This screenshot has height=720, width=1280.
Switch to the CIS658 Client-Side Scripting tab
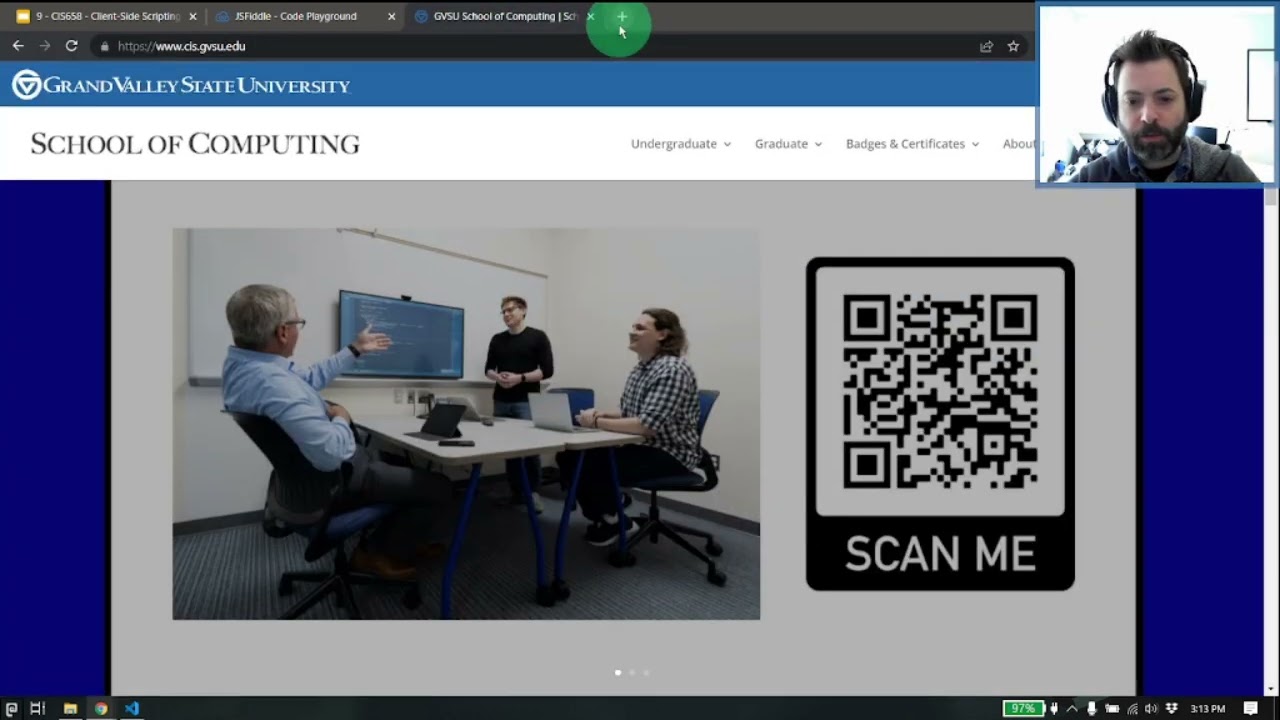[x=106, y=17]
